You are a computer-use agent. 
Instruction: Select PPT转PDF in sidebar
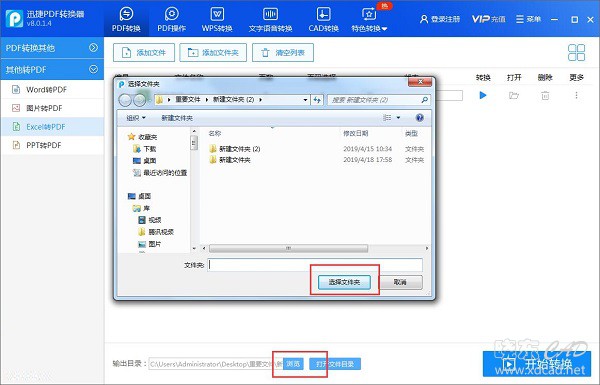[52, 145]
